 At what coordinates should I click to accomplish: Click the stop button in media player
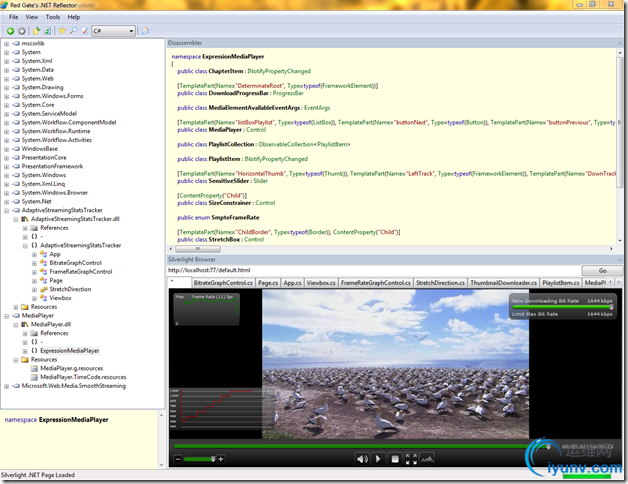coord(395,459)
